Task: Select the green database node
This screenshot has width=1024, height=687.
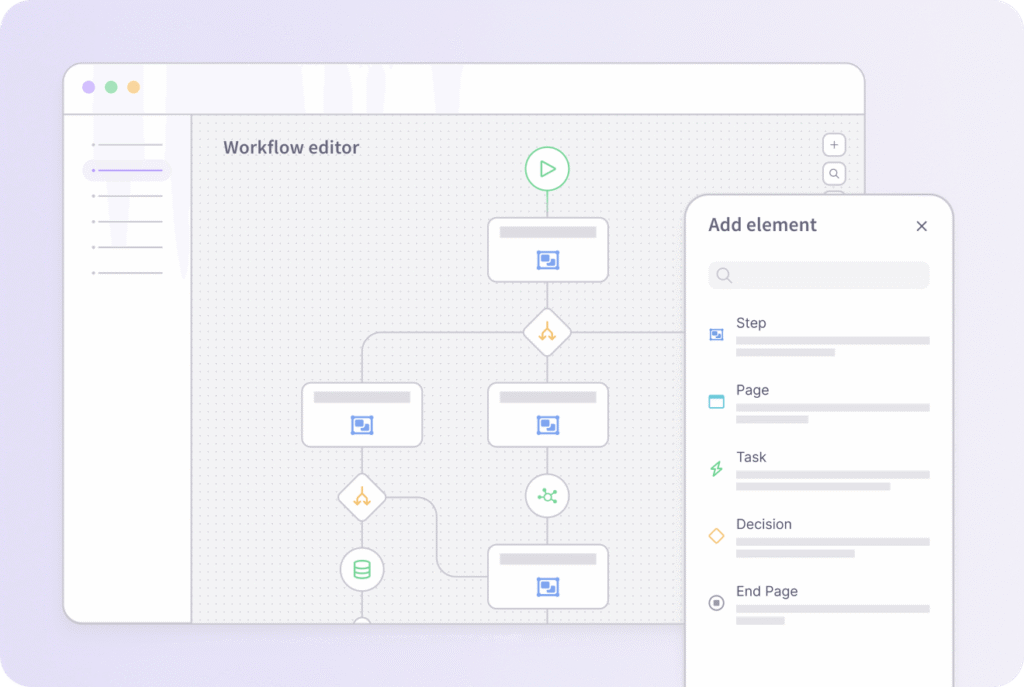Action: tap(362, 570)
